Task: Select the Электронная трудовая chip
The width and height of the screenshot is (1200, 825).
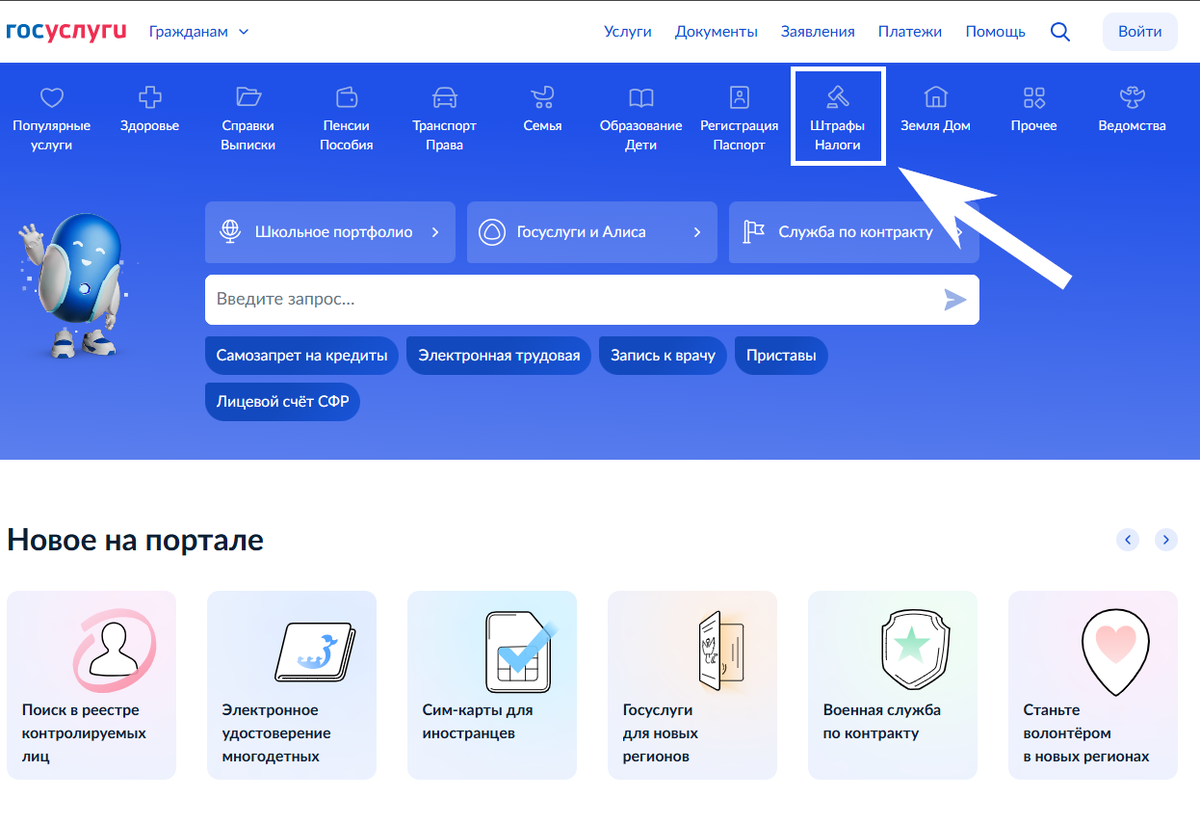Action: point(499,356)
